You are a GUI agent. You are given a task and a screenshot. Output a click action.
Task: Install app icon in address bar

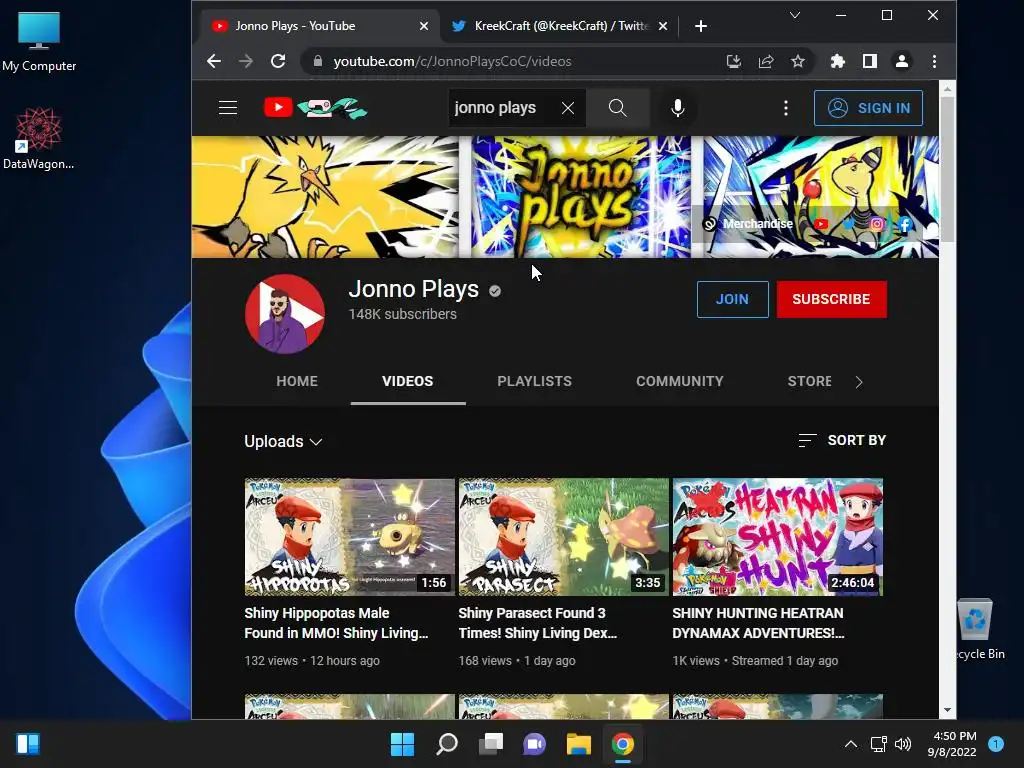tap(733, 61)
